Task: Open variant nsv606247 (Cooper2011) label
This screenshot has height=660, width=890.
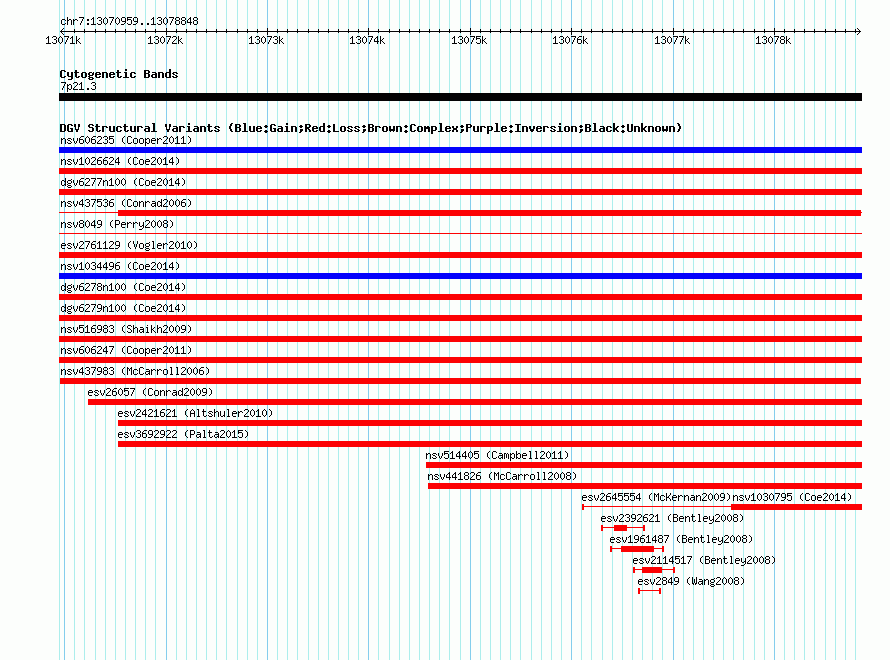Action: pyautogui.click(x=126, y=350)
